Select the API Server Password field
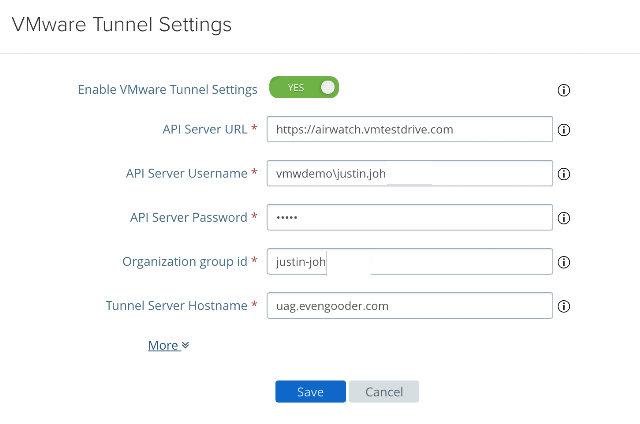The width and height of the screenshot is (640, 424). (x=410, y=217)
